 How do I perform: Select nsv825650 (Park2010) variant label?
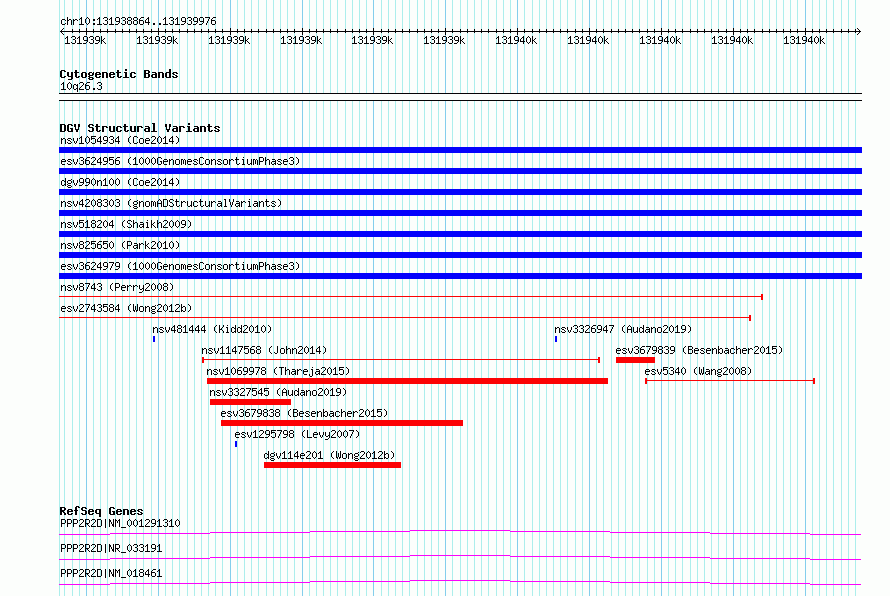120,245
